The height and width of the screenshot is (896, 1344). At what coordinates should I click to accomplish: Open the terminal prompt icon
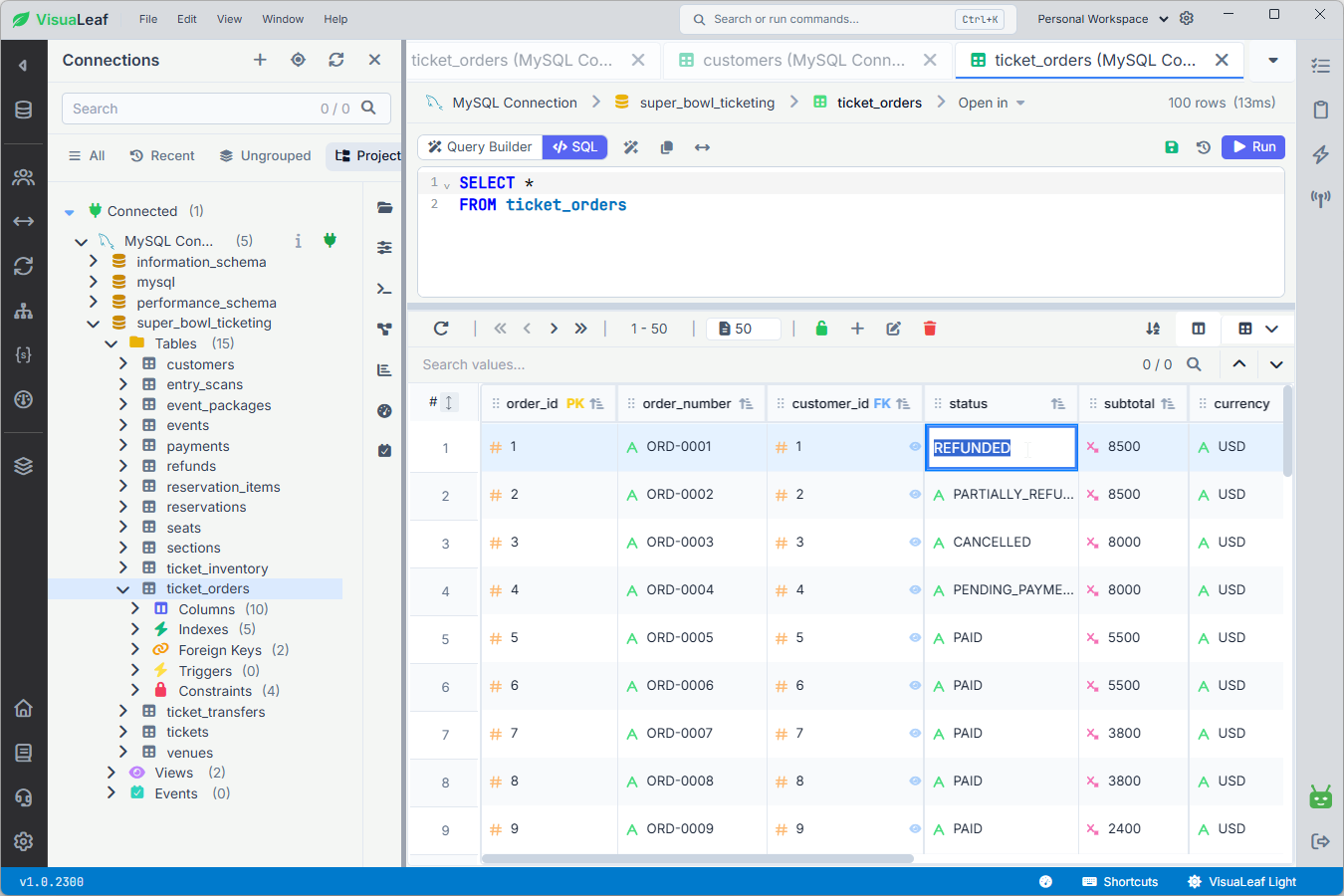384,289
